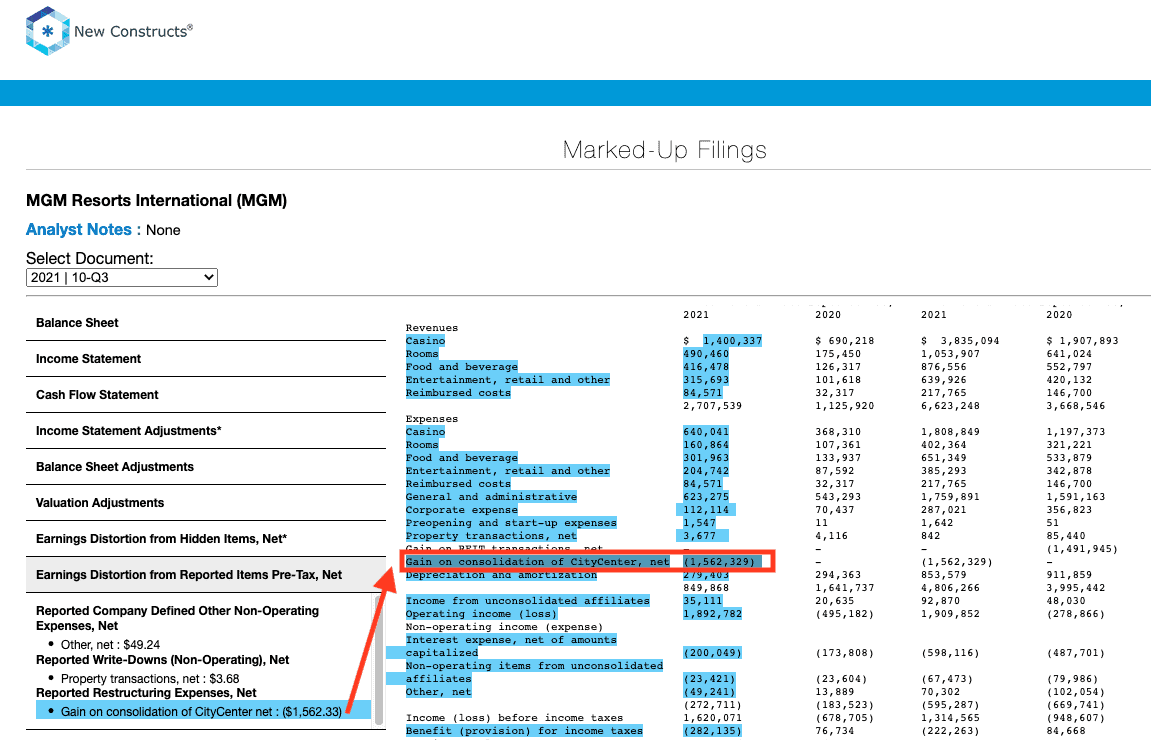Click the Operating income value 1,892,782

712,614
